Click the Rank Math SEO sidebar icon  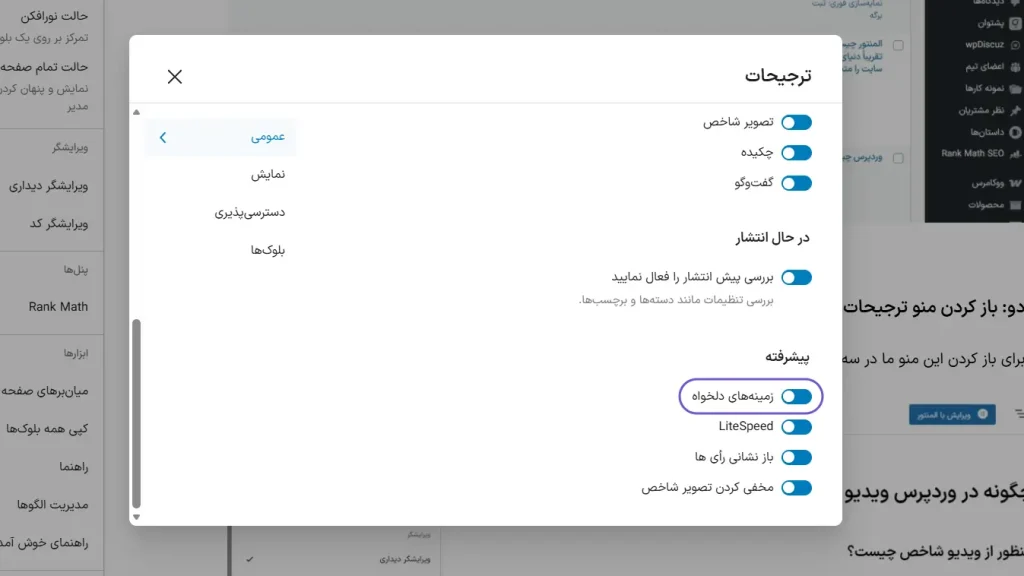point(1016,153)
